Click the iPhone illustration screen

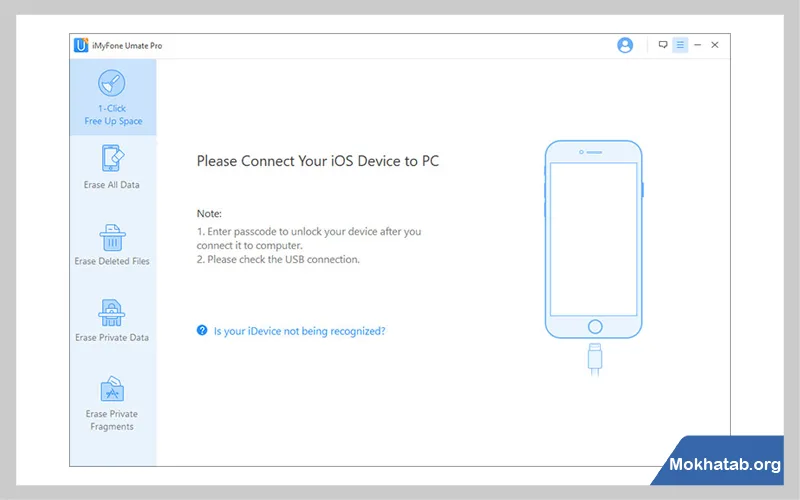594,236
